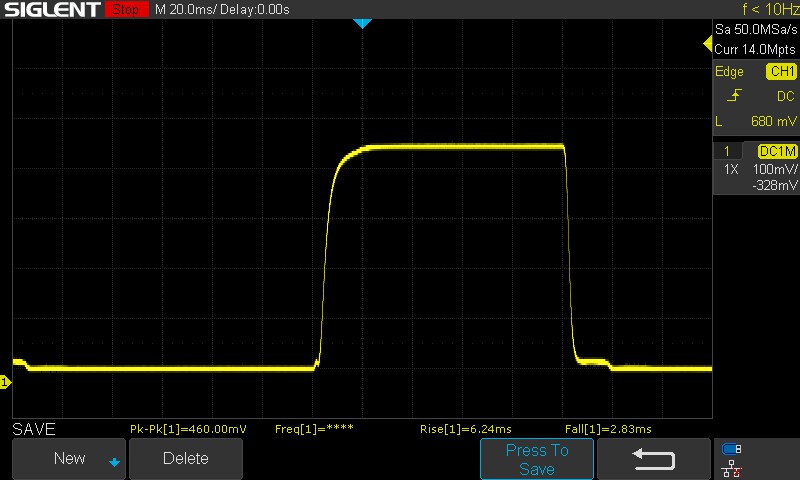Open the New dropdown arrow

click(114, 462)
